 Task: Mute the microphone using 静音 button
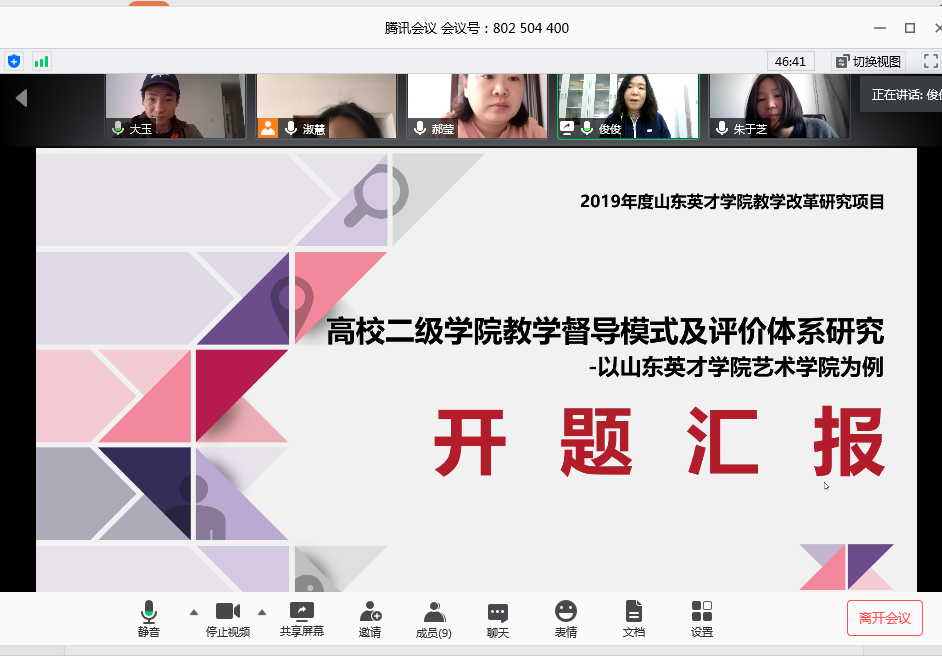tap(148, 618)
